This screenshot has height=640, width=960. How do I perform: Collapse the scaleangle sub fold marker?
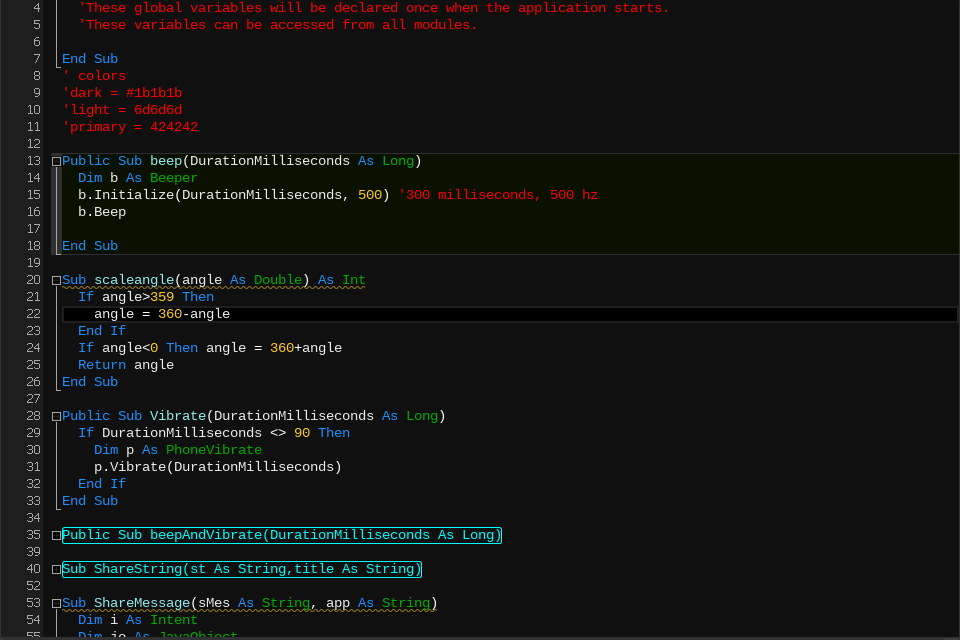tap(56, 280)
